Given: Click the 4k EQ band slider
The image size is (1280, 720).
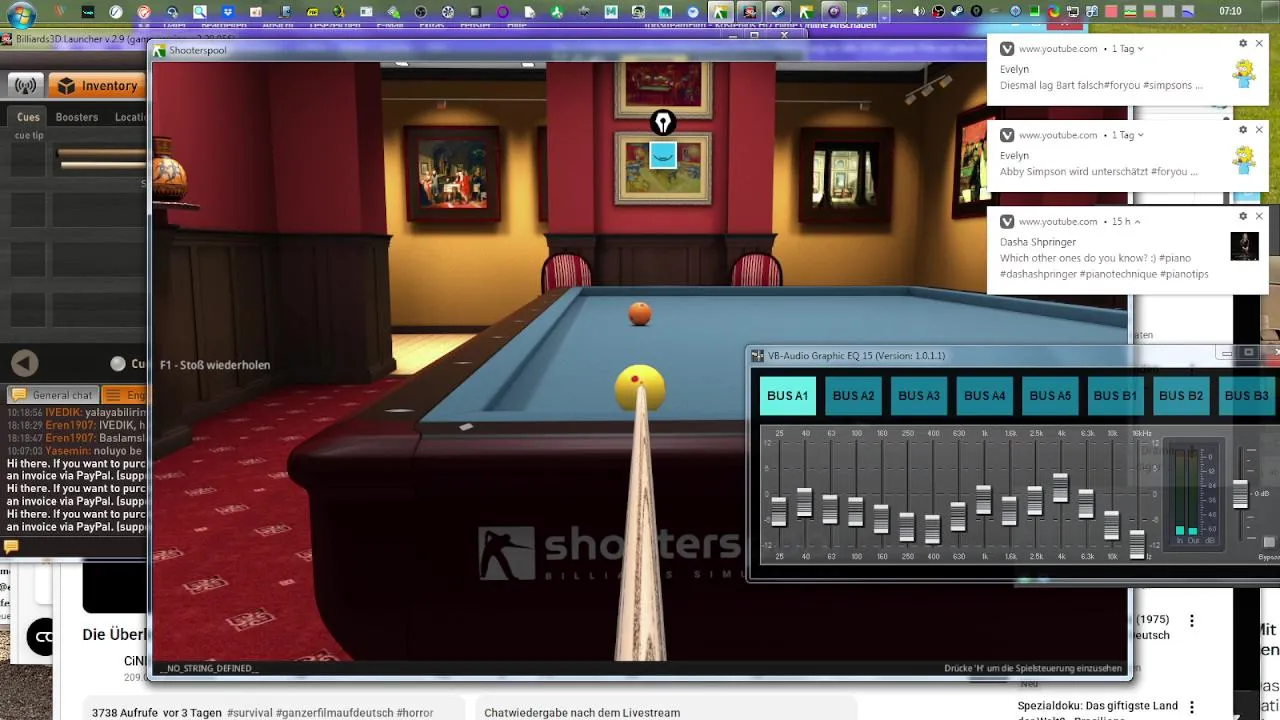Looking at the screenshot, I should pos(1060,486).
